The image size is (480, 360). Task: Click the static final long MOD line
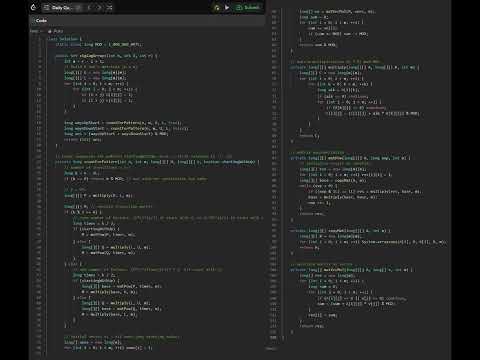click(x=99, y=44)
